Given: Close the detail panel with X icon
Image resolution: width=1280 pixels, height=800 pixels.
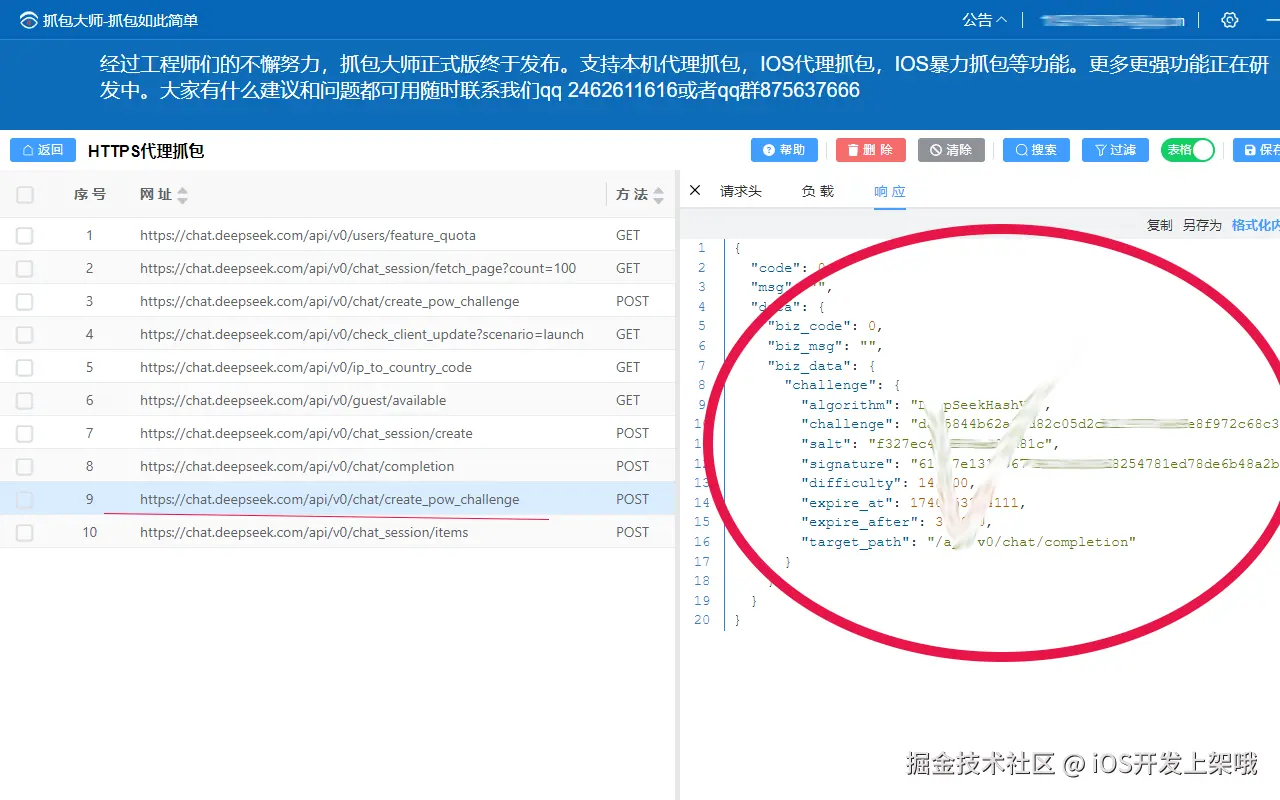Looking at the screenshot, I should click(695, 190).
